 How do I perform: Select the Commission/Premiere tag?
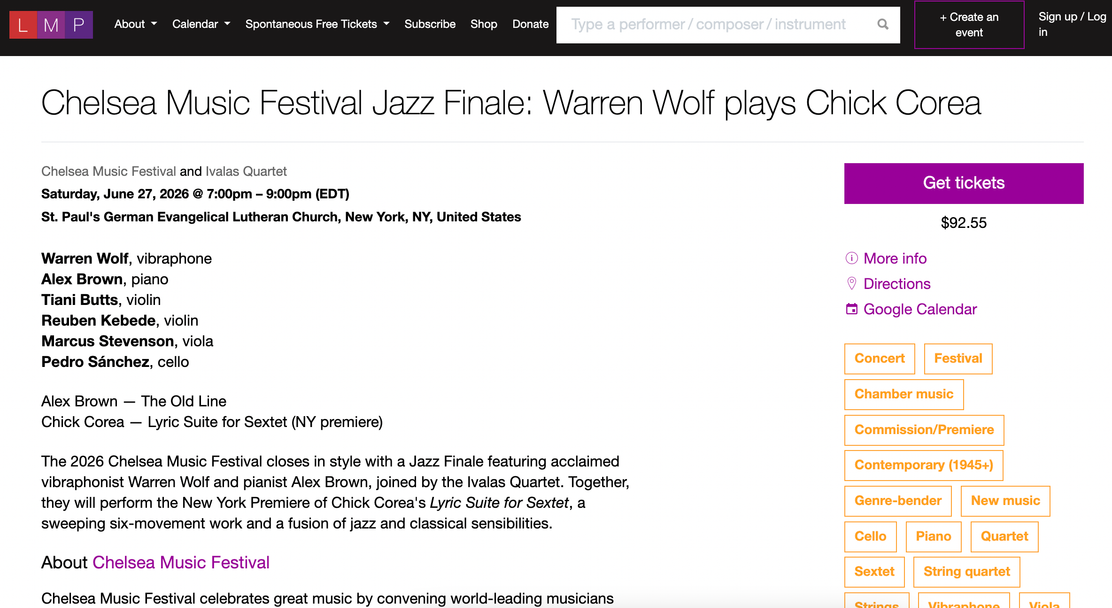(x=923, y=430)
